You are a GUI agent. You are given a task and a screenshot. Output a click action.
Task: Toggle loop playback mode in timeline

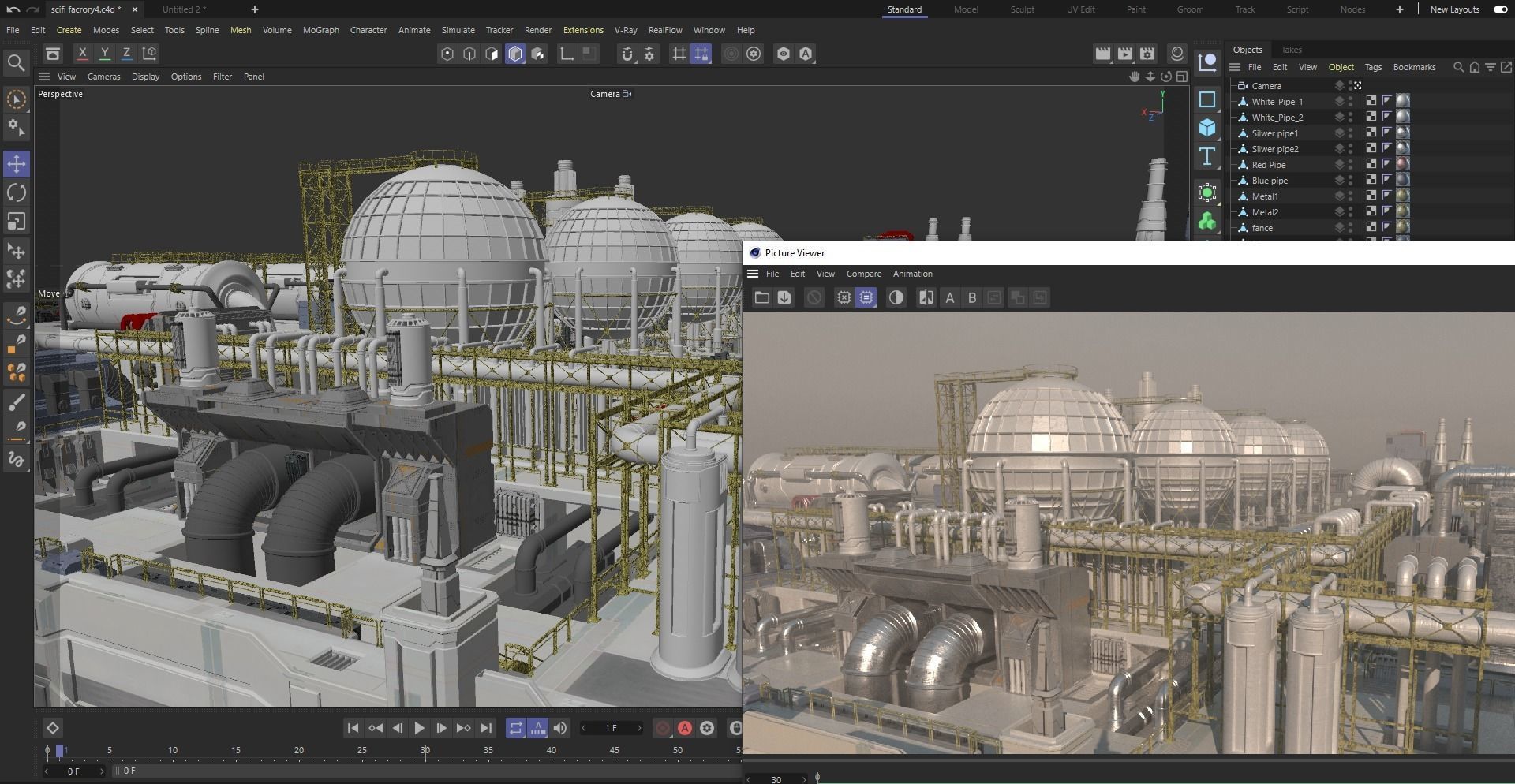pos(515,728)
